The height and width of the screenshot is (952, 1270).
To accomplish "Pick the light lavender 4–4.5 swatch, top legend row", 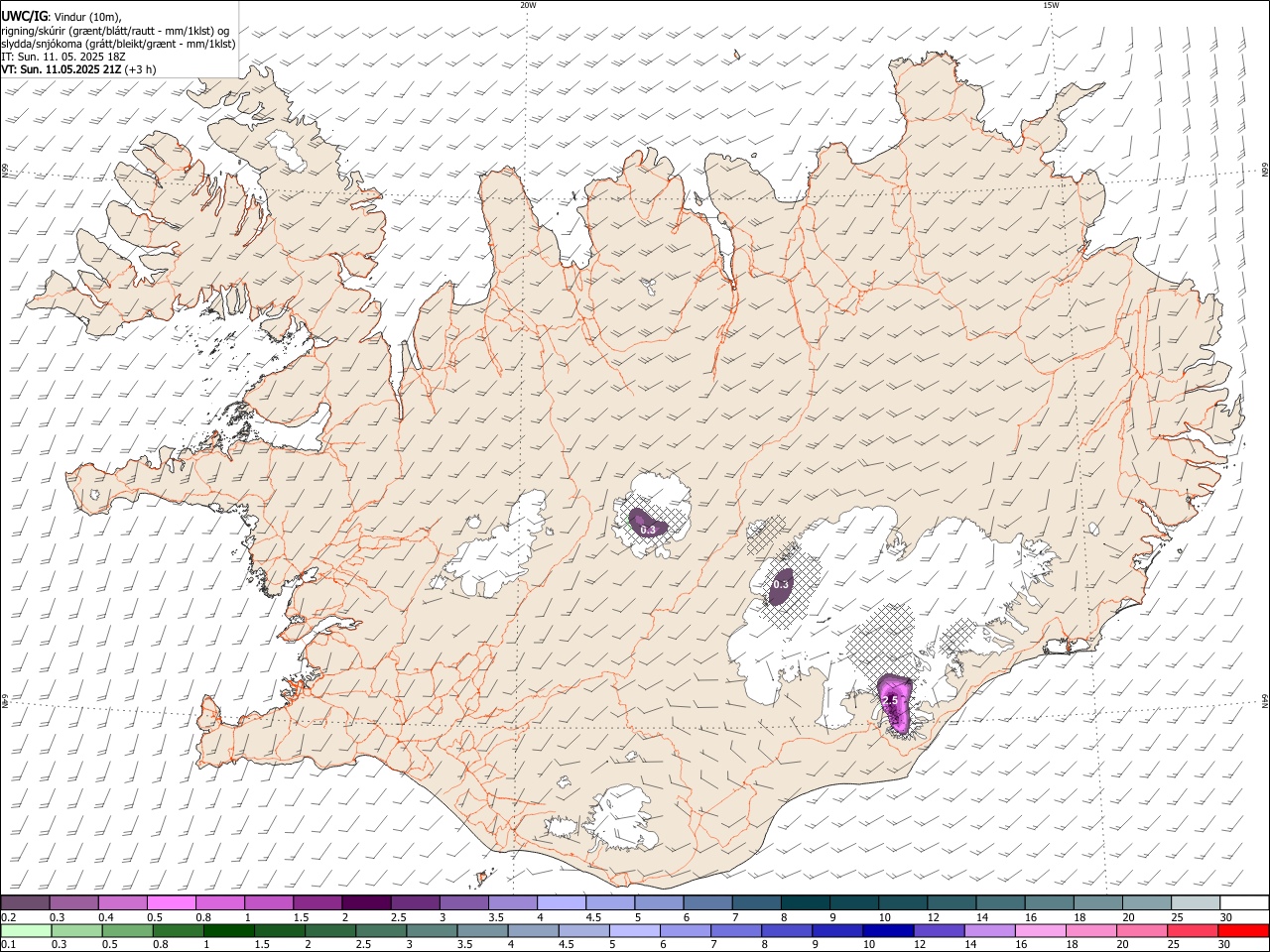I will pyautogui.click(x=561, y=903).
